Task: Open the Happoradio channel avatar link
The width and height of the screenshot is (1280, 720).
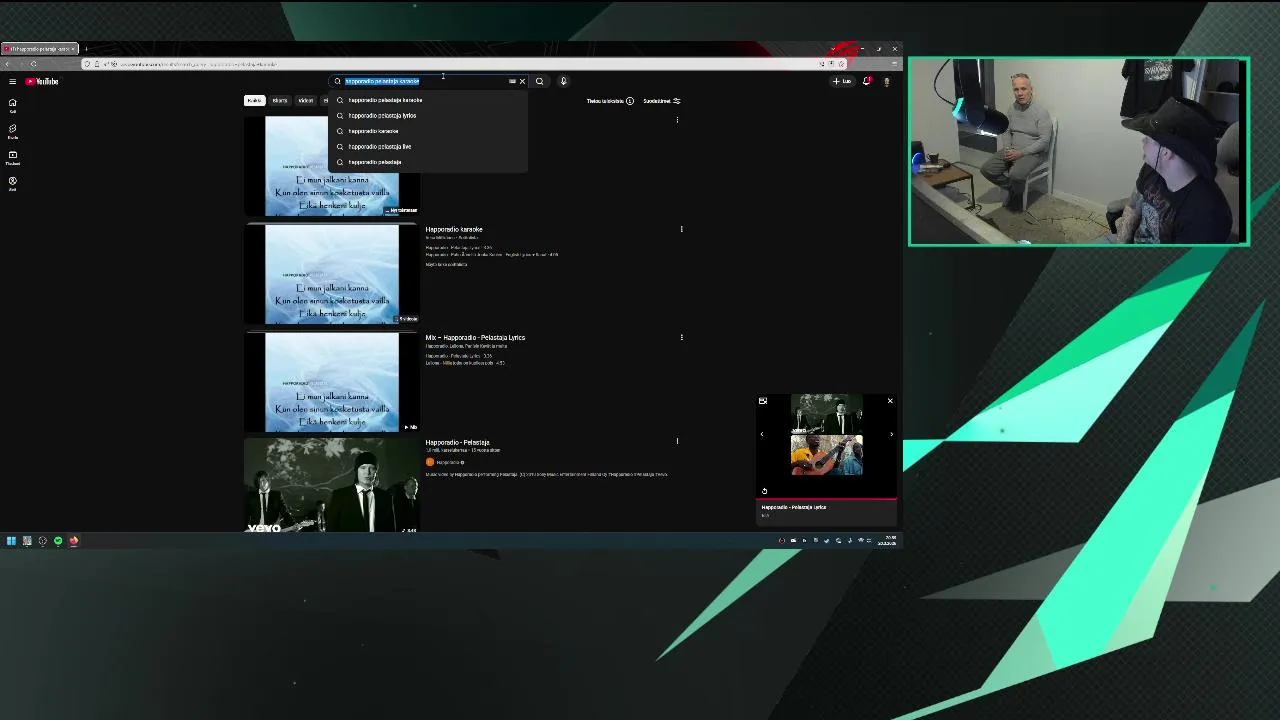Action: point(430,462)
